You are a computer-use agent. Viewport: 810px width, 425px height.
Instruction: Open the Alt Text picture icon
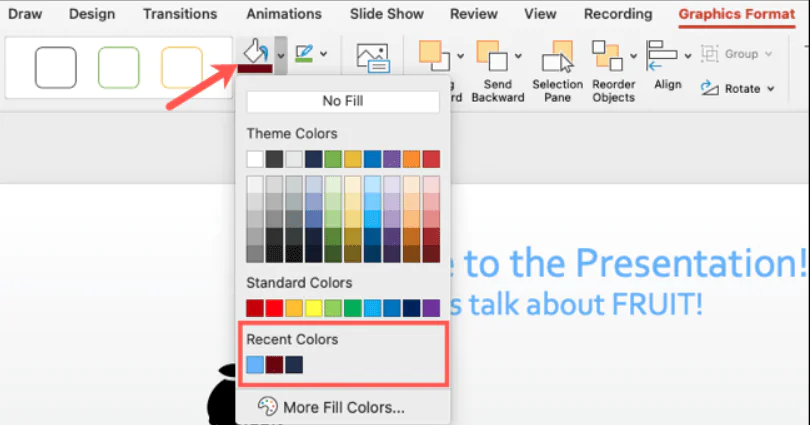tap(372, 57)
